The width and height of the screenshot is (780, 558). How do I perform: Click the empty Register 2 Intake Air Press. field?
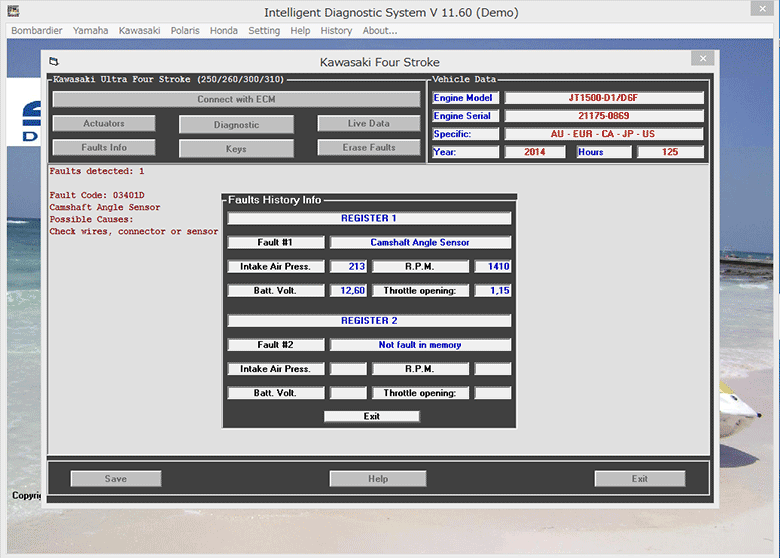348,369
